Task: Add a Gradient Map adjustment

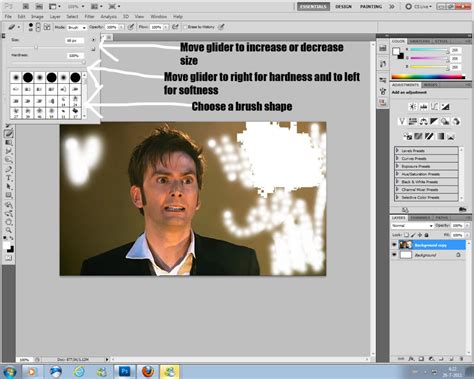Action: [440, 136]
